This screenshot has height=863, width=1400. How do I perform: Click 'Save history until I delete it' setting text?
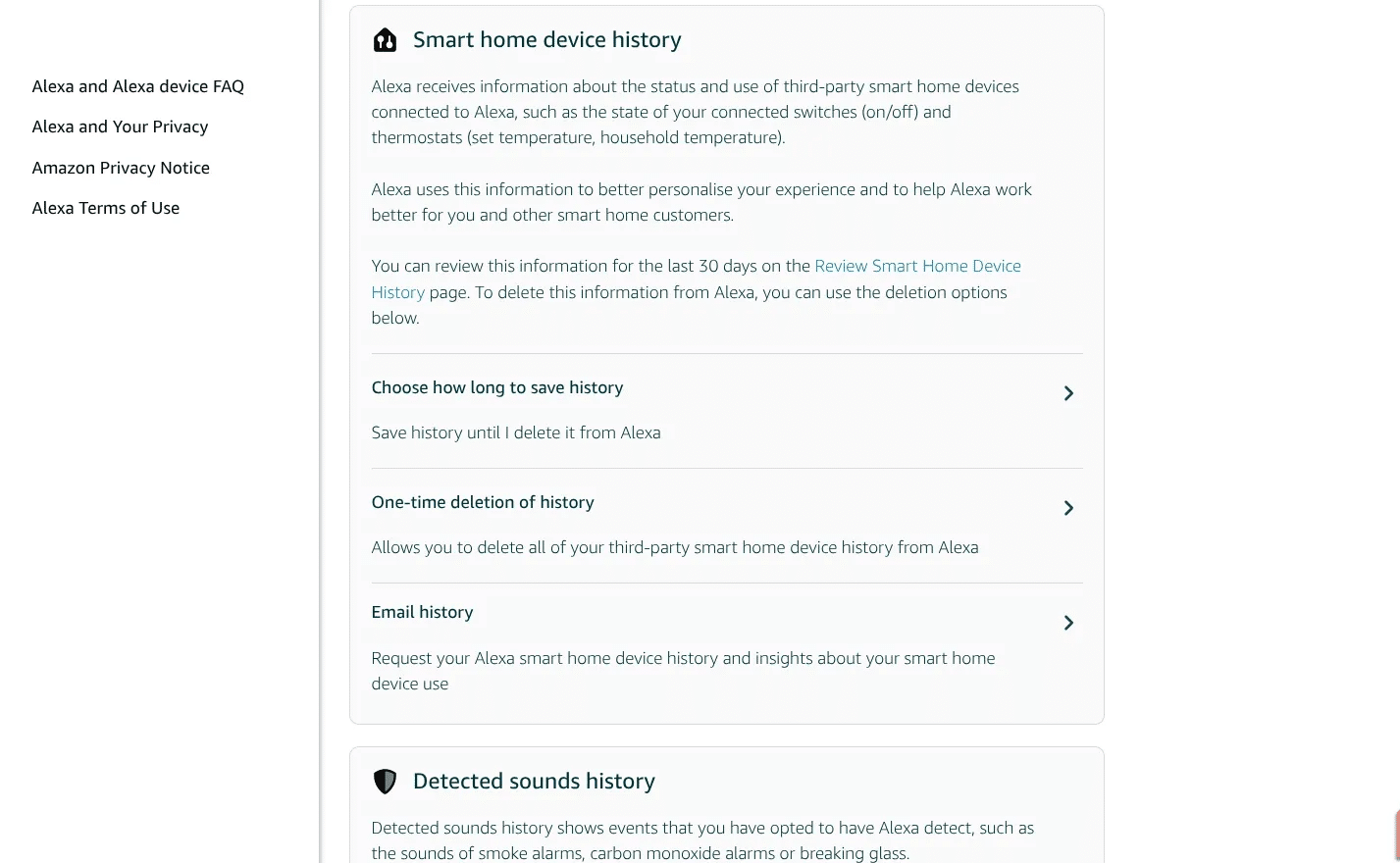tap(516, 432)
